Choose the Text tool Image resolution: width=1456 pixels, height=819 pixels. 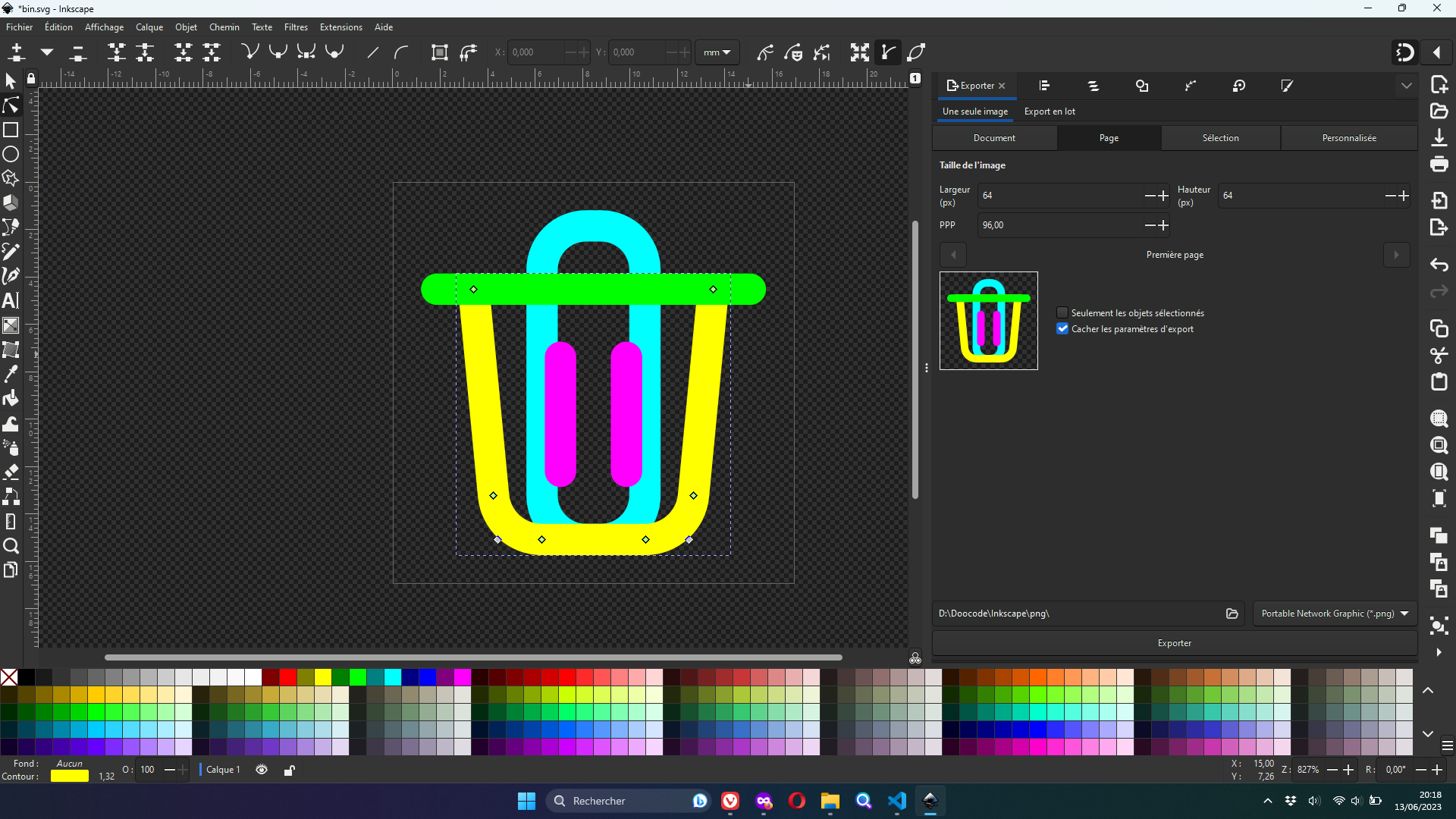tap(11, 300)
